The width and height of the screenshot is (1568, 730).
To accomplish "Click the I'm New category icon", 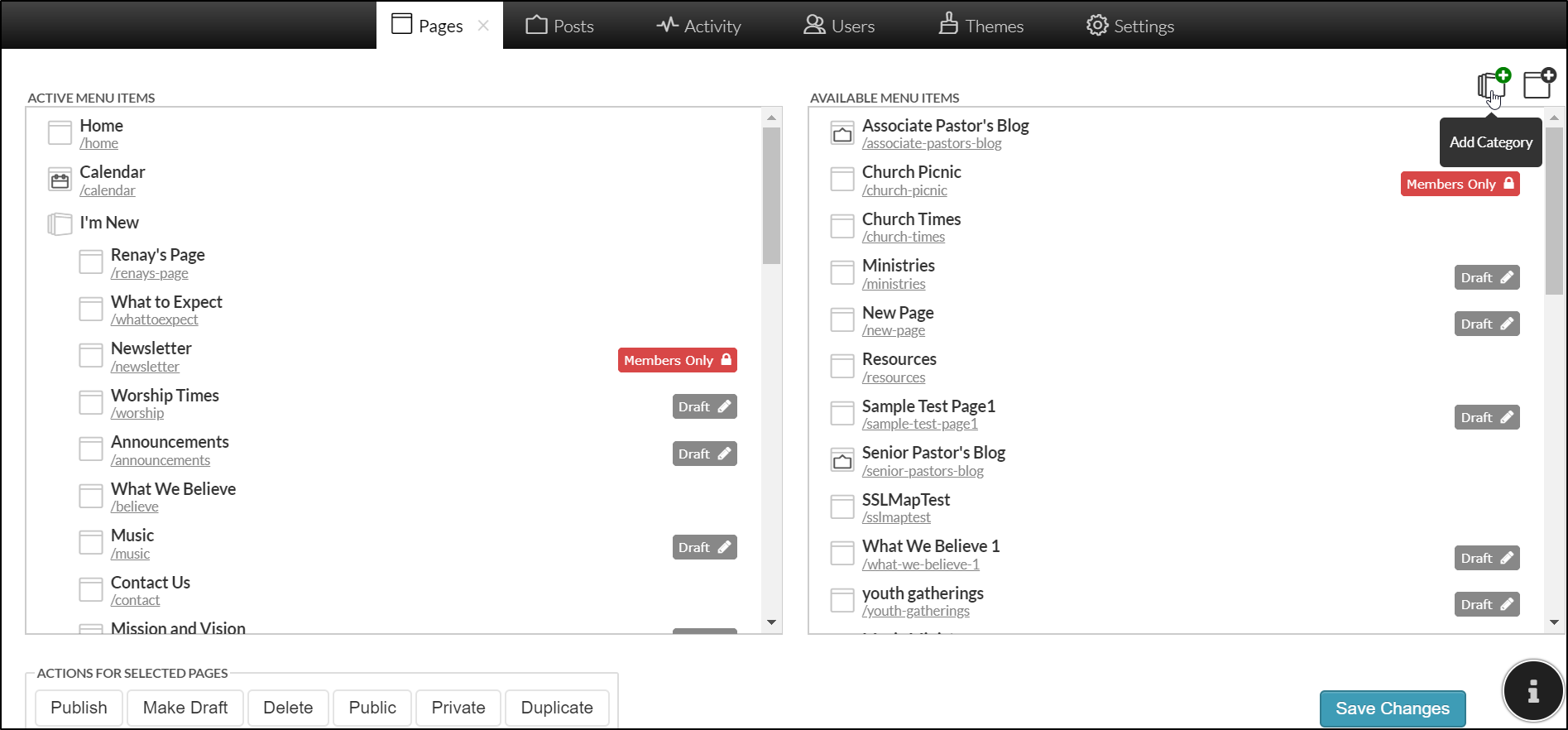I will [60, 223].
